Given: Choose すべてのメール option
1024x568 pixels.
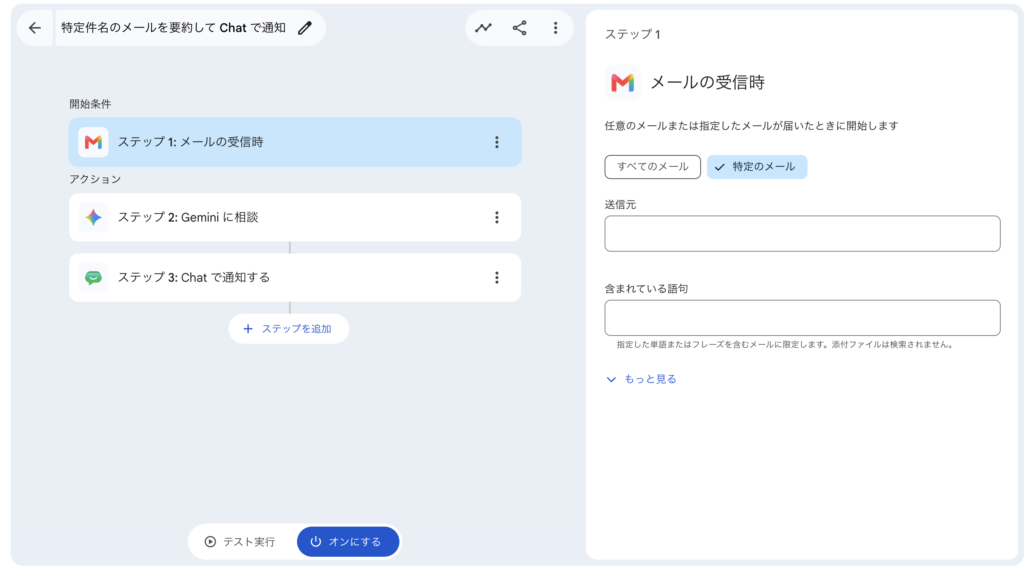Looking at the screenshot, I should (x=652, y=166).
